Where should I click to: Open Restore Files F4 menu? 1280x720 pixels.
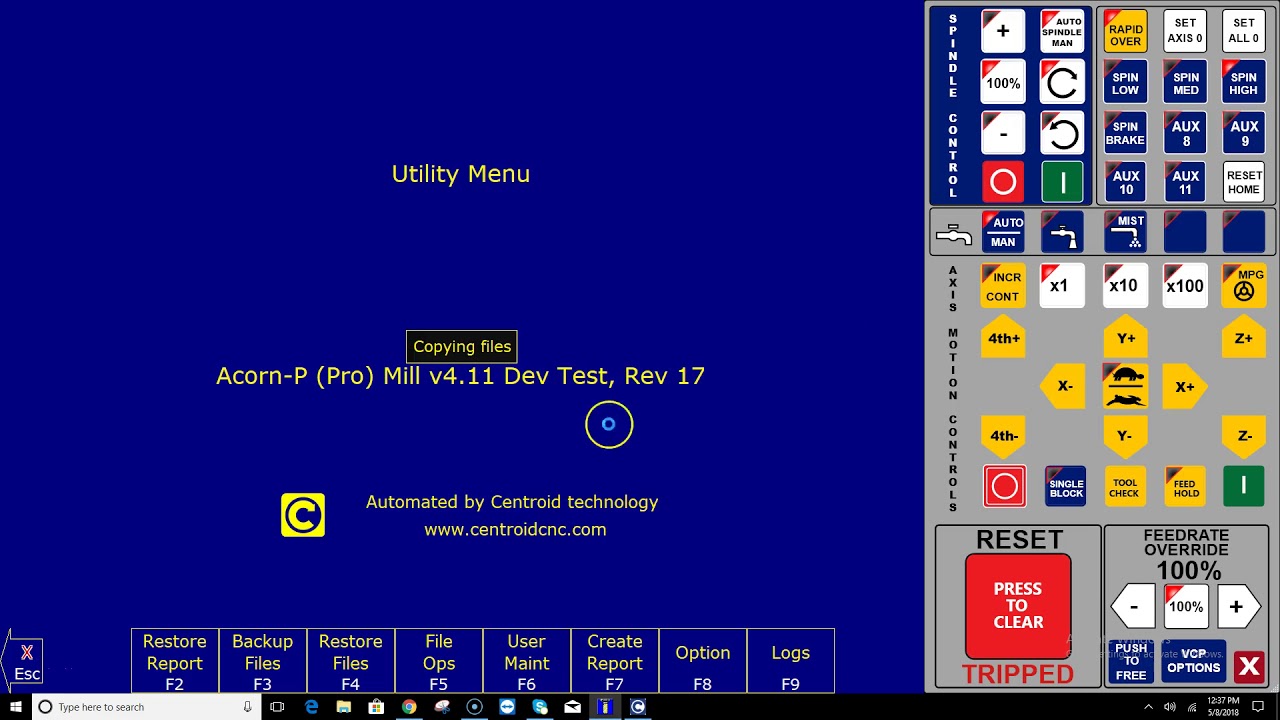[351, 661]
